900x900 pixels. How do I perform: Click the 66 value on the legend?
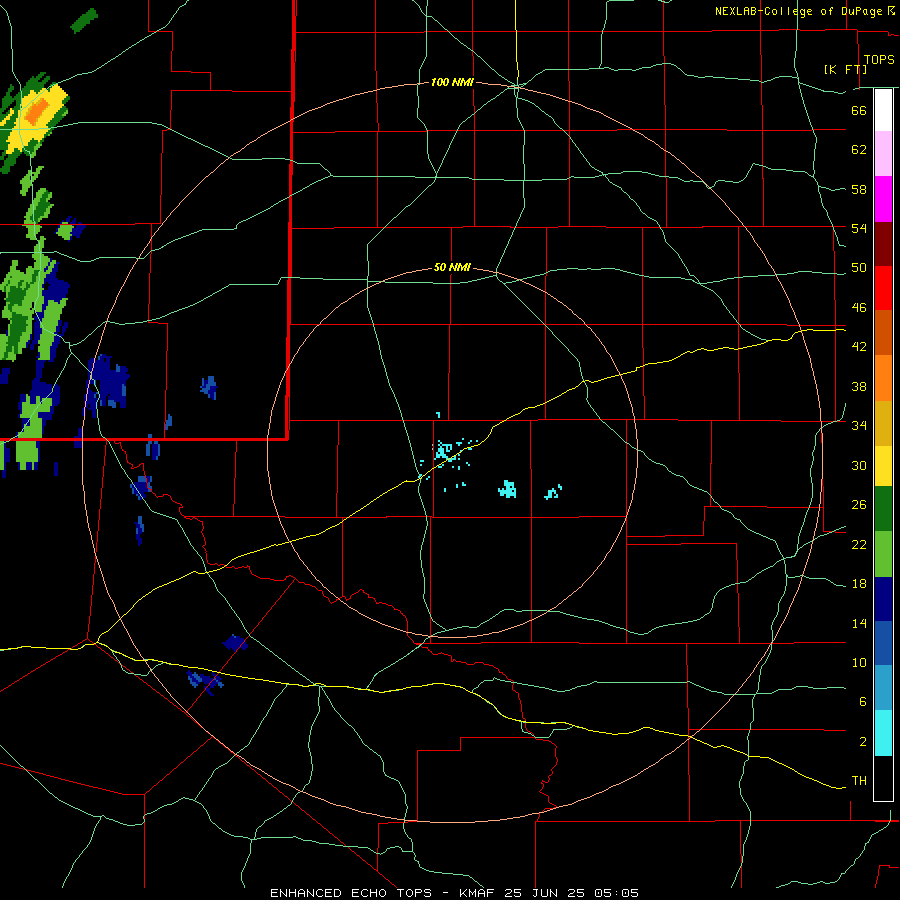859,110
